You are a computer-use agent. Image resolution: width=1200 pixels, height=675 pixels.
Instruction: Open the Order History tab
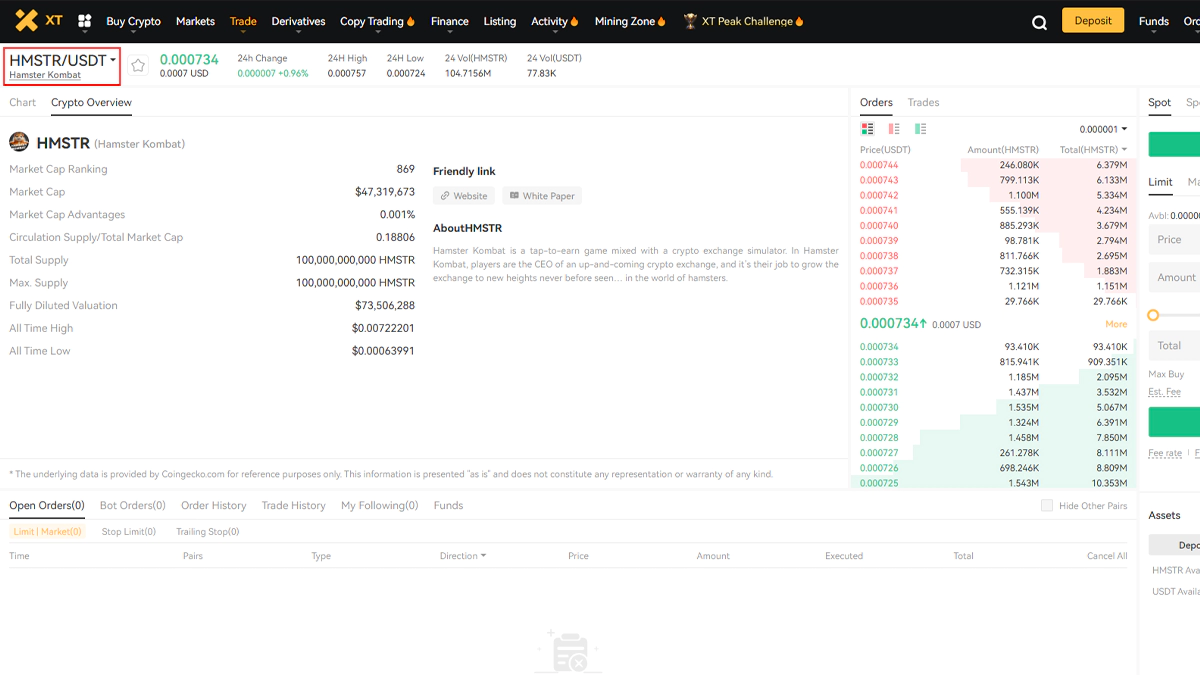[213, 506]
